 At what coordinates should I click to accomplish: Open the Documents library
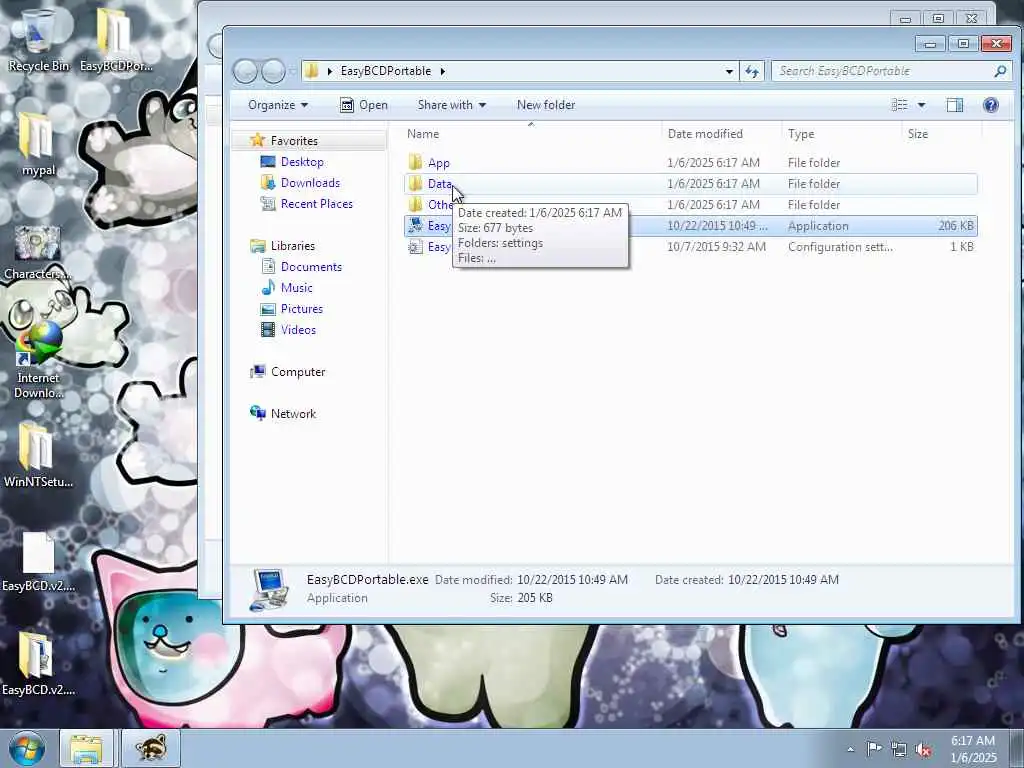[x=311, y=267]
